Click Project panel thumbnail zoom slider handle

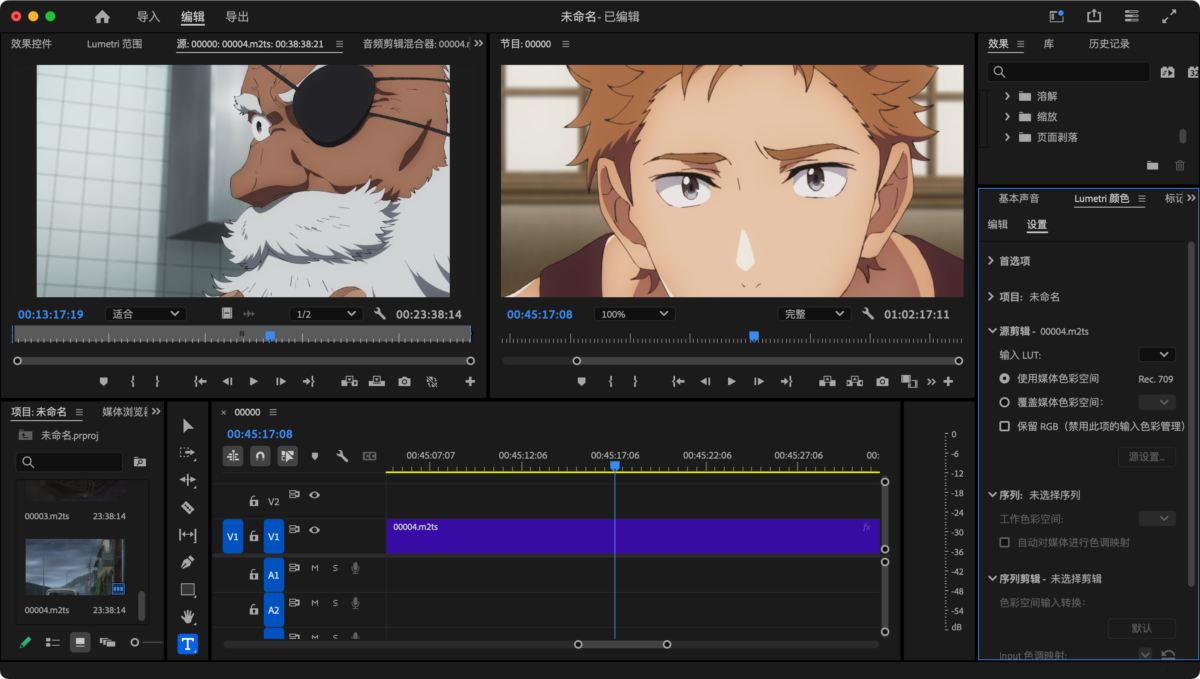click(135, 642)
